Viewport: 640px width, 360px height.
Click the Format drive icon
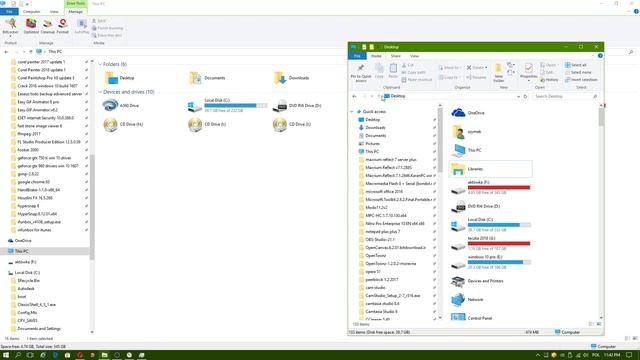coord(63,27)
